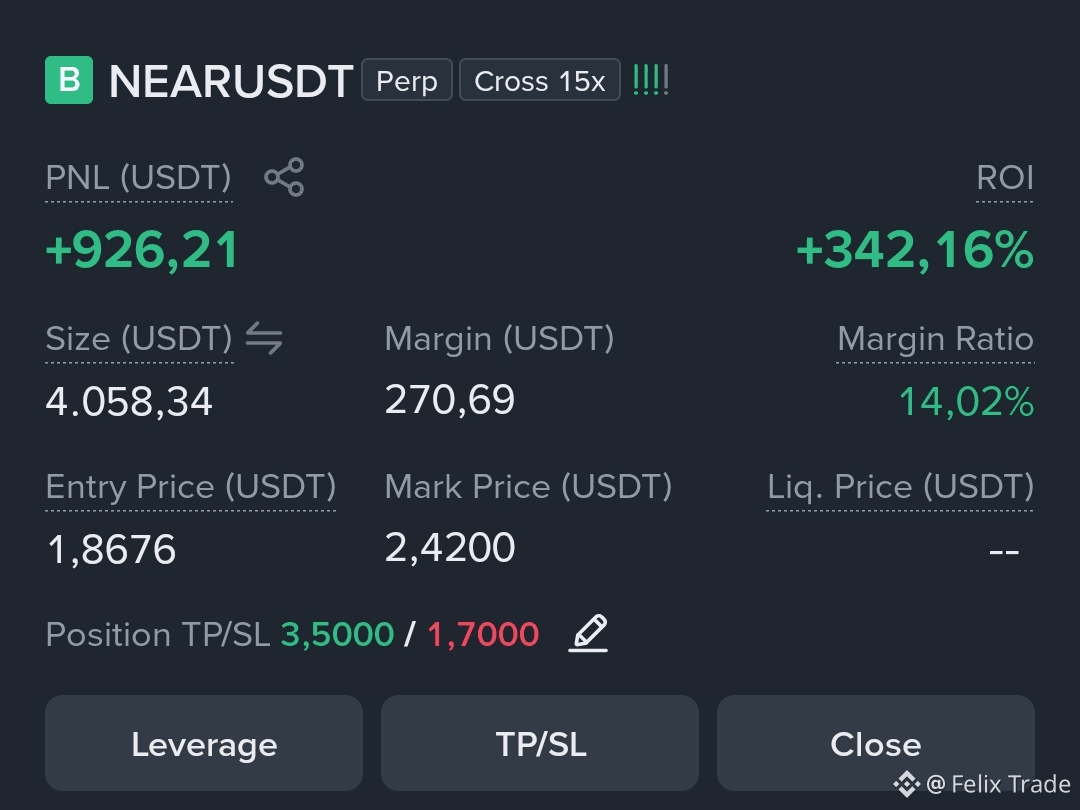Open the Leverage button

pyautogui.click(x=204, y=743)
